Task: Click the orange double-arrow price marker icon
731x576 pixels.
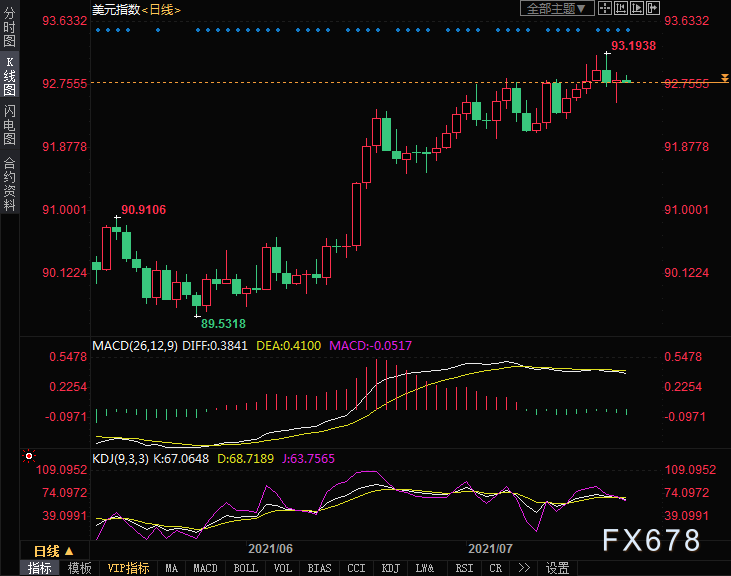Action: pos(724,78)
